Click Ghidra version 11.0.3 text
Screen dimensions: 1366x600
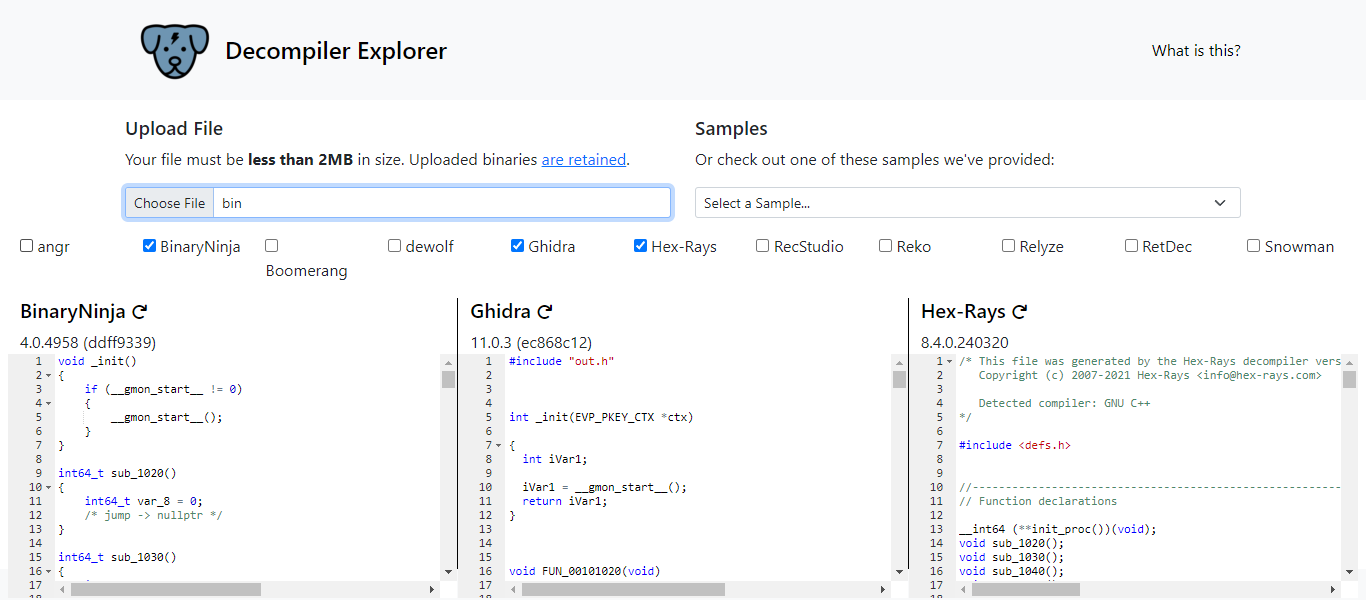[x=532, y=342]
